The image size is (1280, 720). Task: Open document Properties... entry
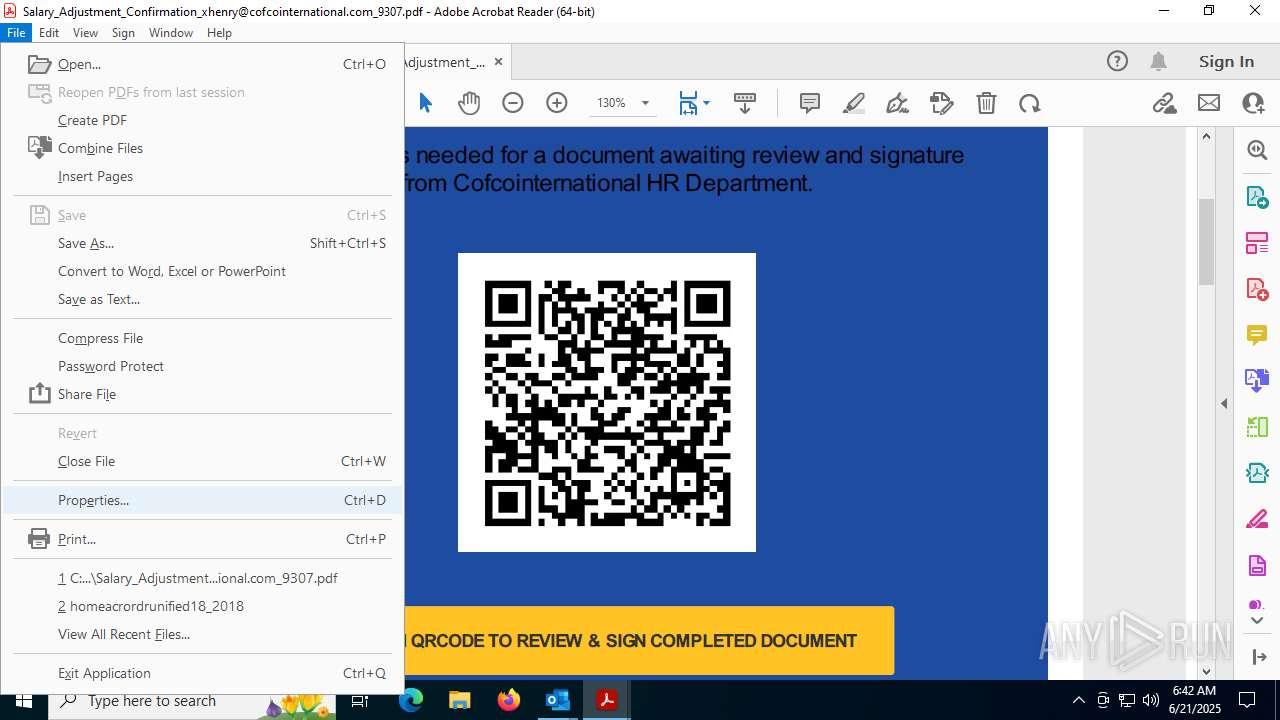click(x=203, y=500)
